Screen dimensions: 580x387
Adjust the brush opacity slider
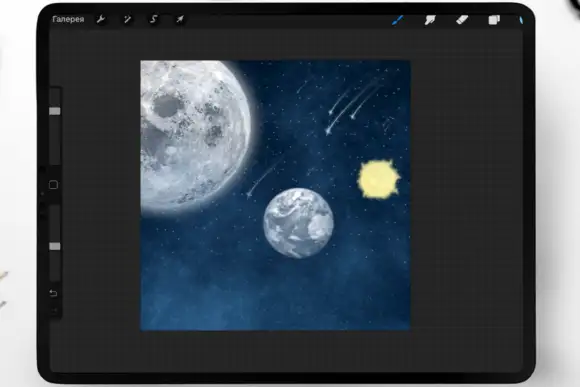[55, 246]
